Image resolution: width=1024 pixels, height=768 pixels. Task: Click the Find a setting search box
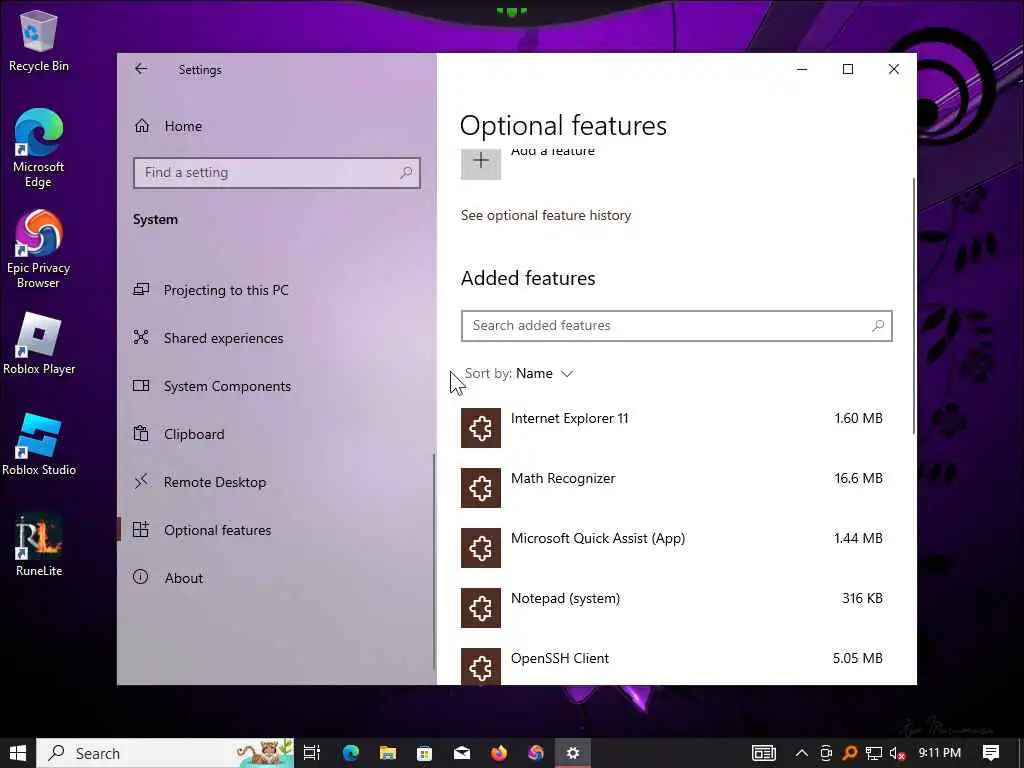[x=276, y=172]
